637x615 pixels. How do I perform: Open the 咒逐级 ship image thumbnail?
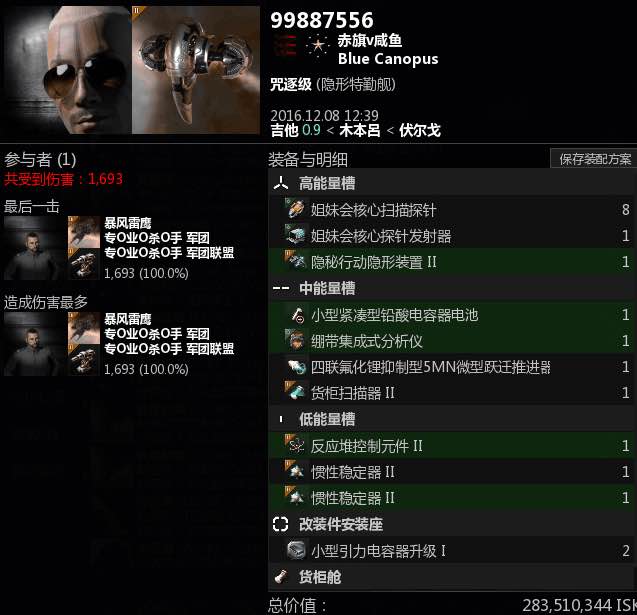[x=196, y=70]
